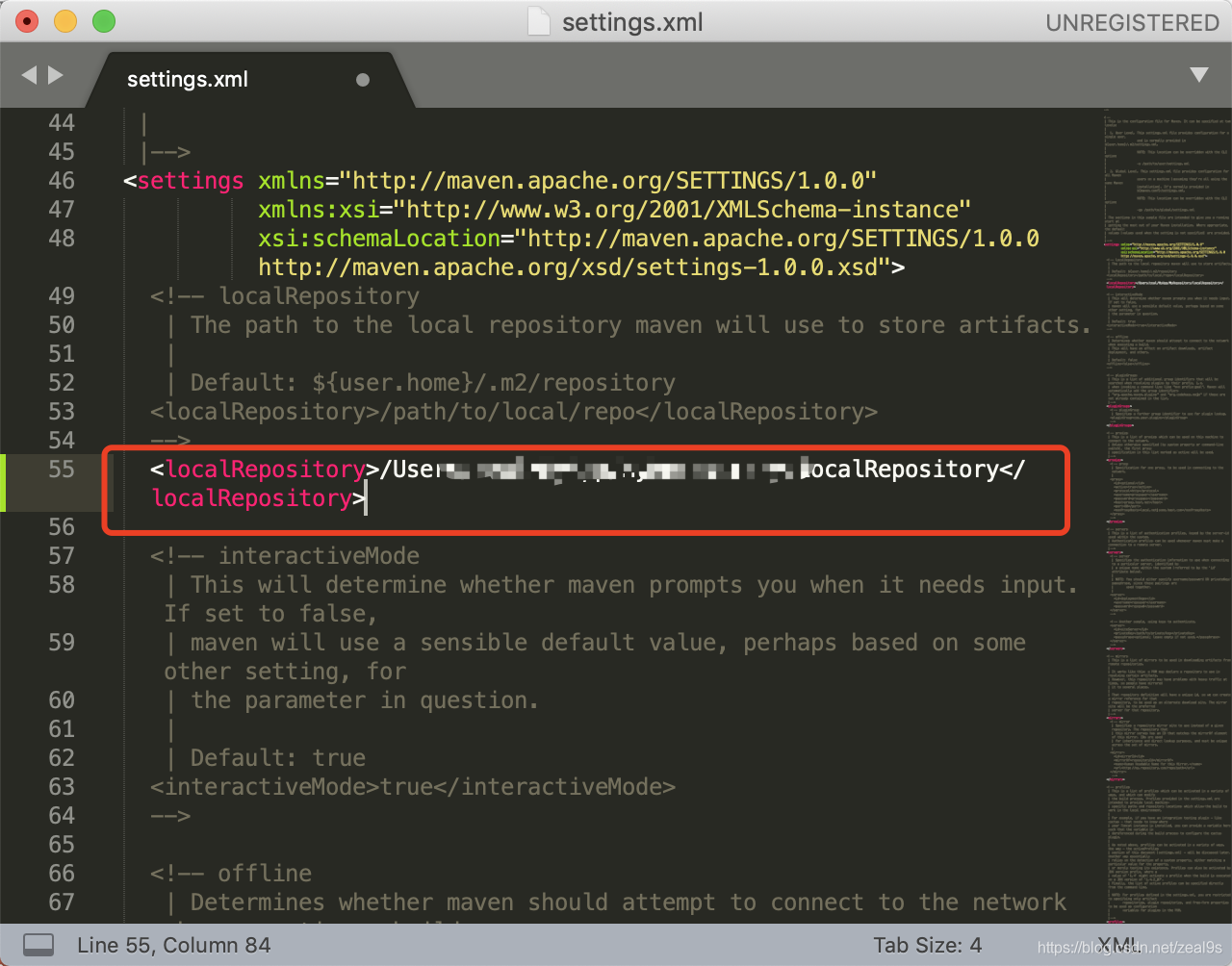Viewport: 1232px width, 966px height.
Task: Close the window with the red button
Action: [27, 21]
